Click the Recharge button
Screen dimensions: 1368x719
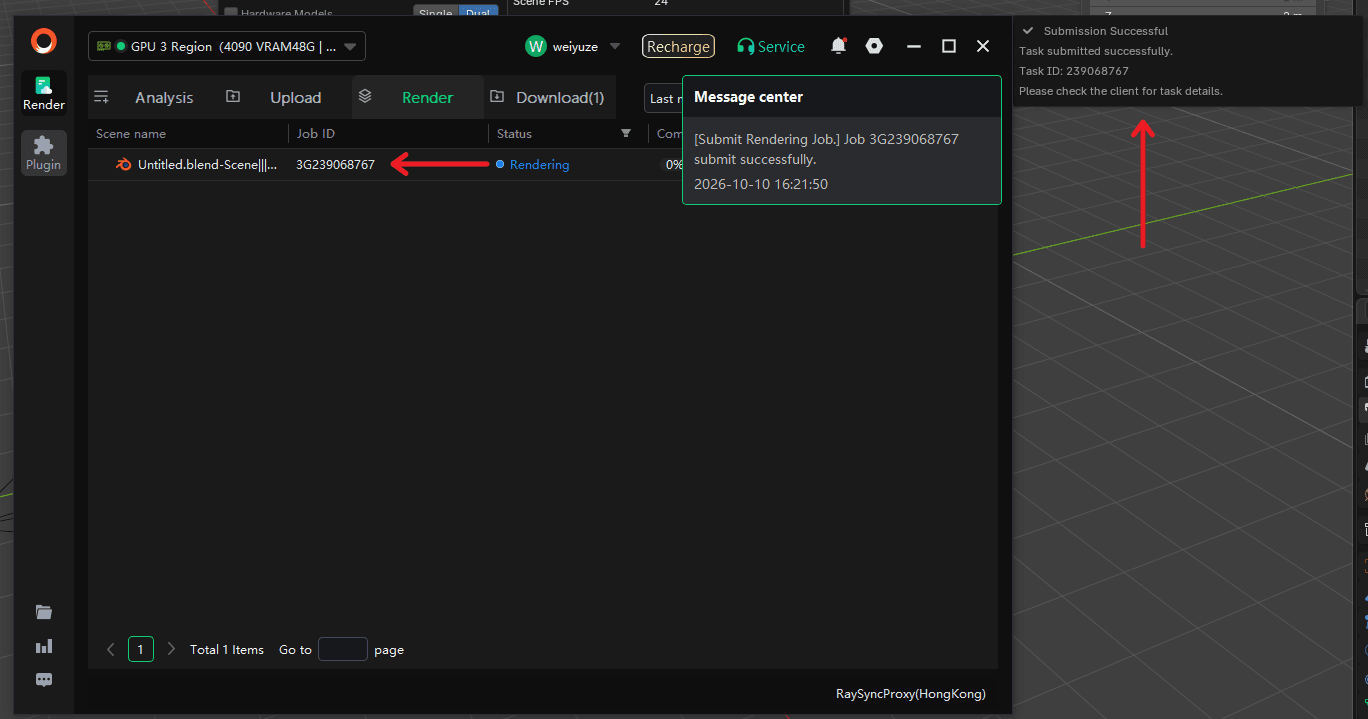pyautogui.click(x=678, y=46)
